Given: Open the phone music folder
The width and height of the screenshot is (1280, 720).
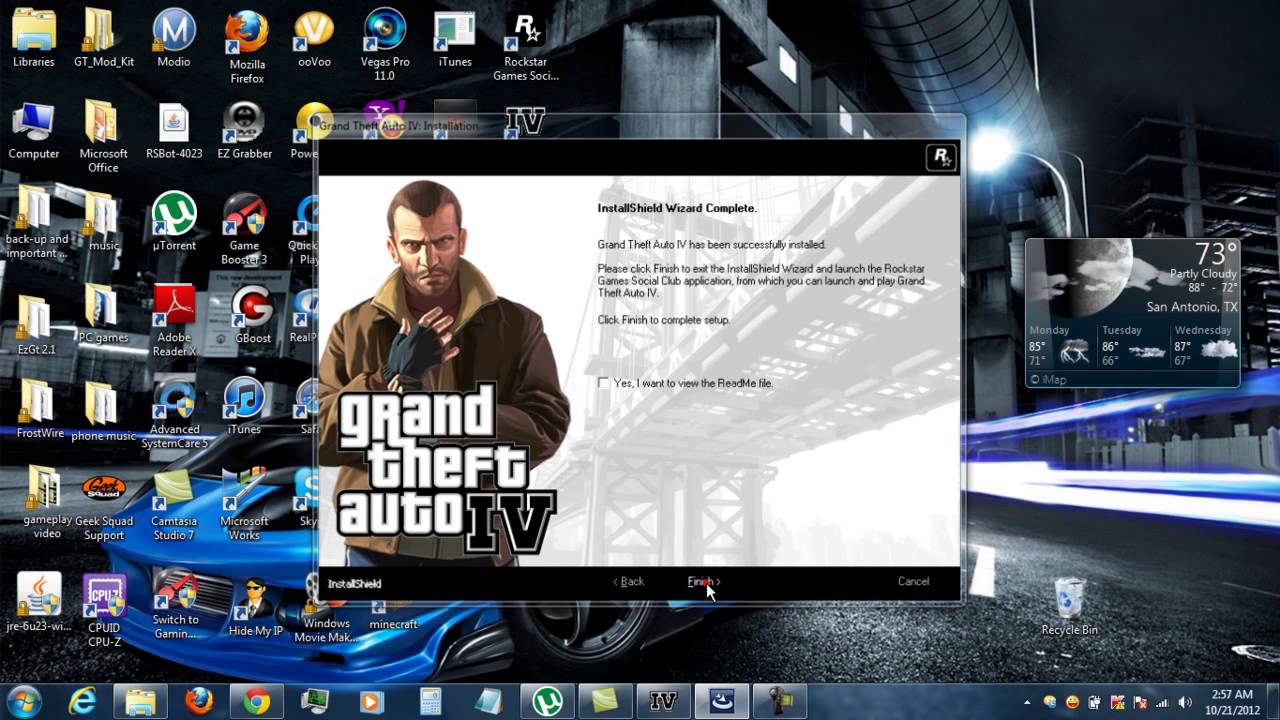Looking at the screenshot, I should (x=103, y=412).
